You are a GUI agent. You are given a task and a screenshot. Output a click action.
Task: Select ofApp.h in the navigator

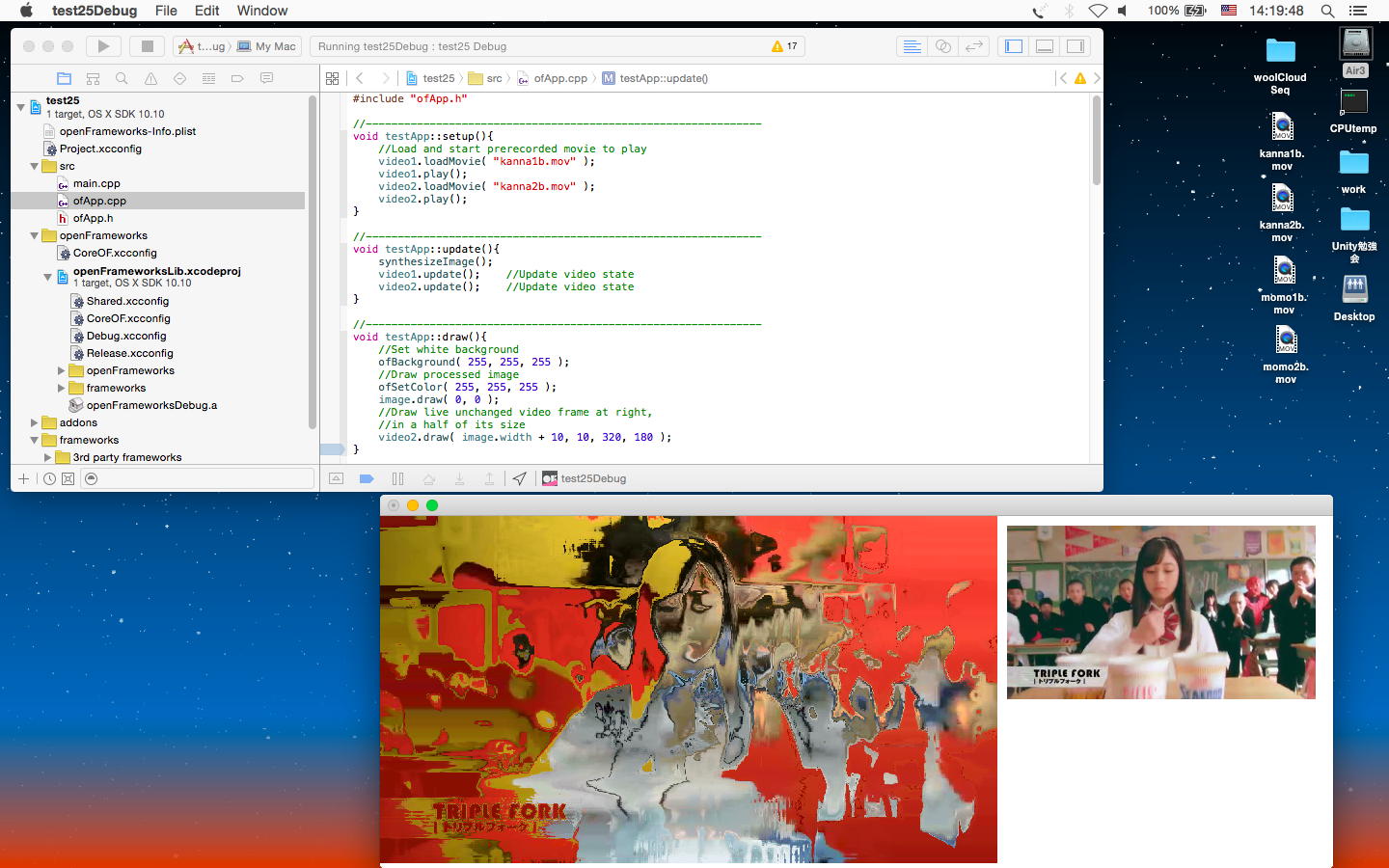pyautogui.click(x=93, y=218)
